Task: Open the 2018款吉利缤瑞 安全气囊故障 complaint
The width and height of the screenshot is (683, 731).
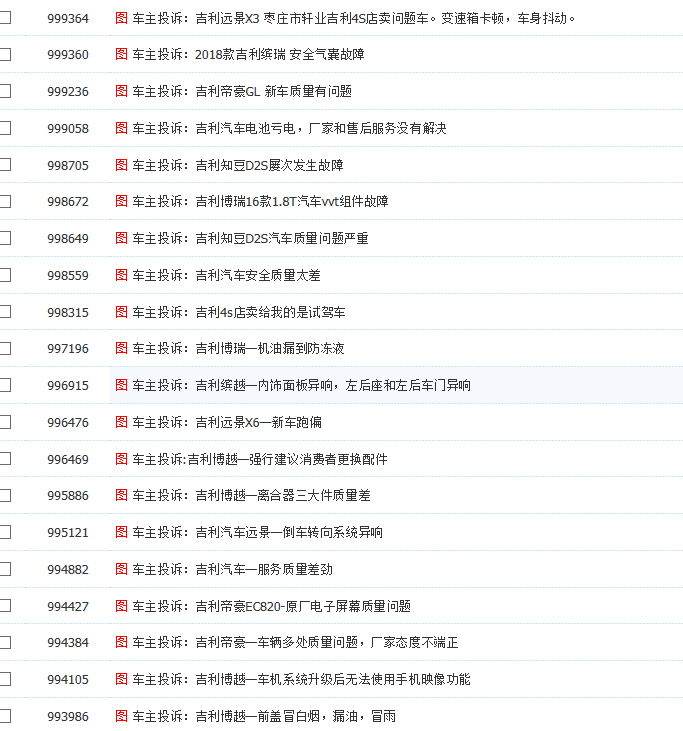Action: click(248, 54)
